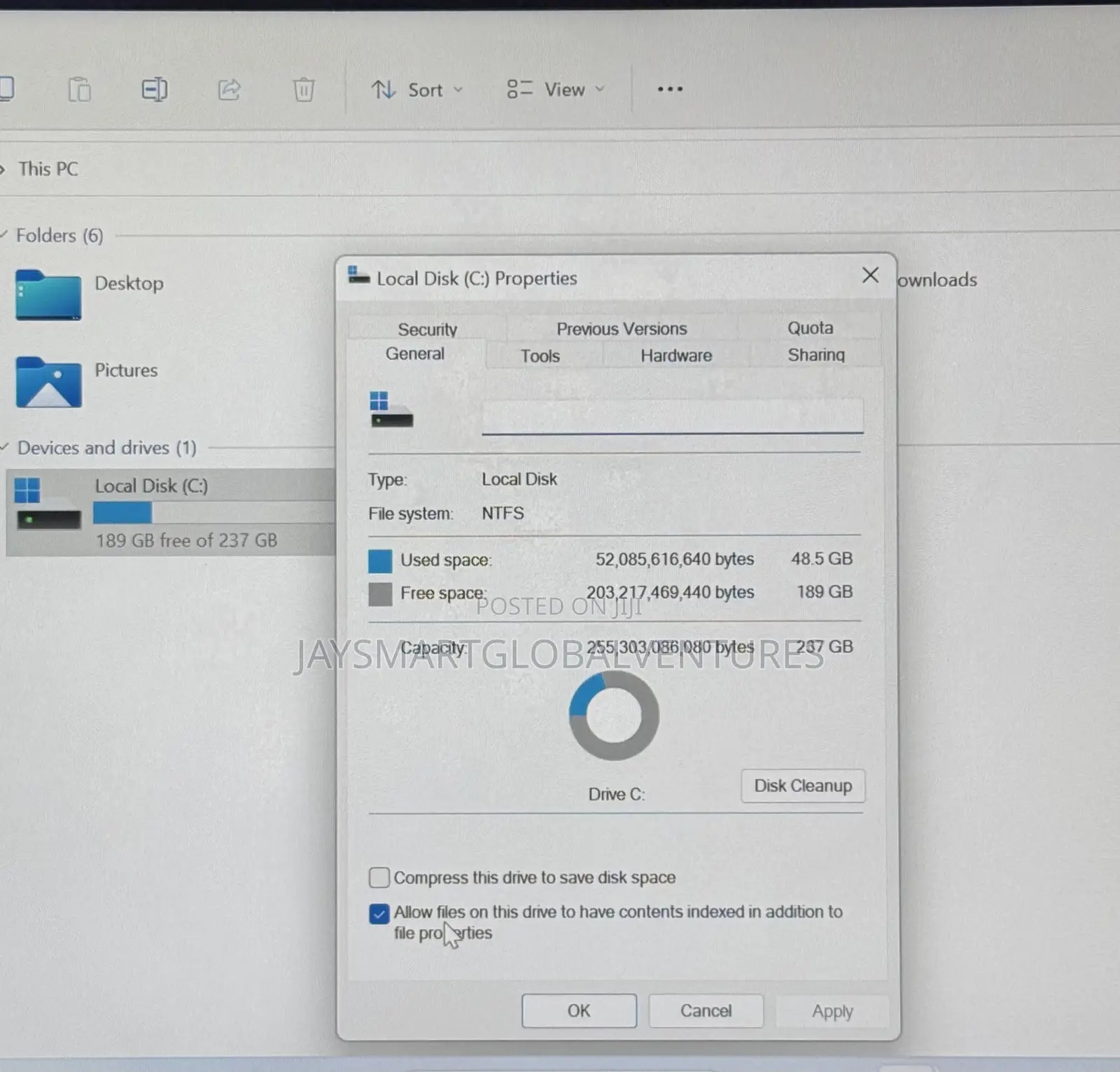
Task: Click the 189 GB free of 237 GB text
Action: (x=186, y=540)
